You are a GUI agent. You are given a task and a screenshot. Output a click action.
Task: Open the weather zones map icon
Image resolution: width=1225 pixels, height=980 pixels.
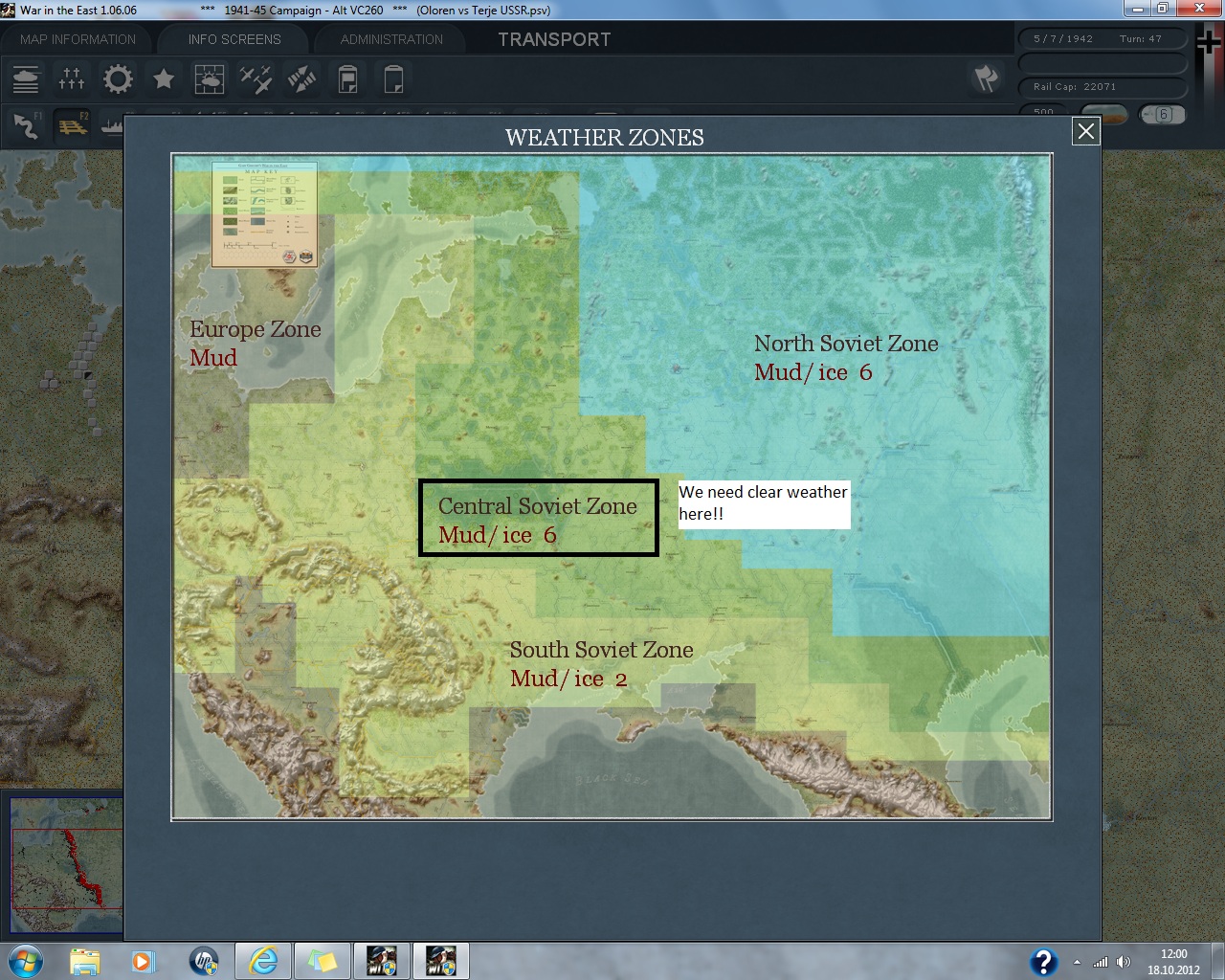click(210, 78)
